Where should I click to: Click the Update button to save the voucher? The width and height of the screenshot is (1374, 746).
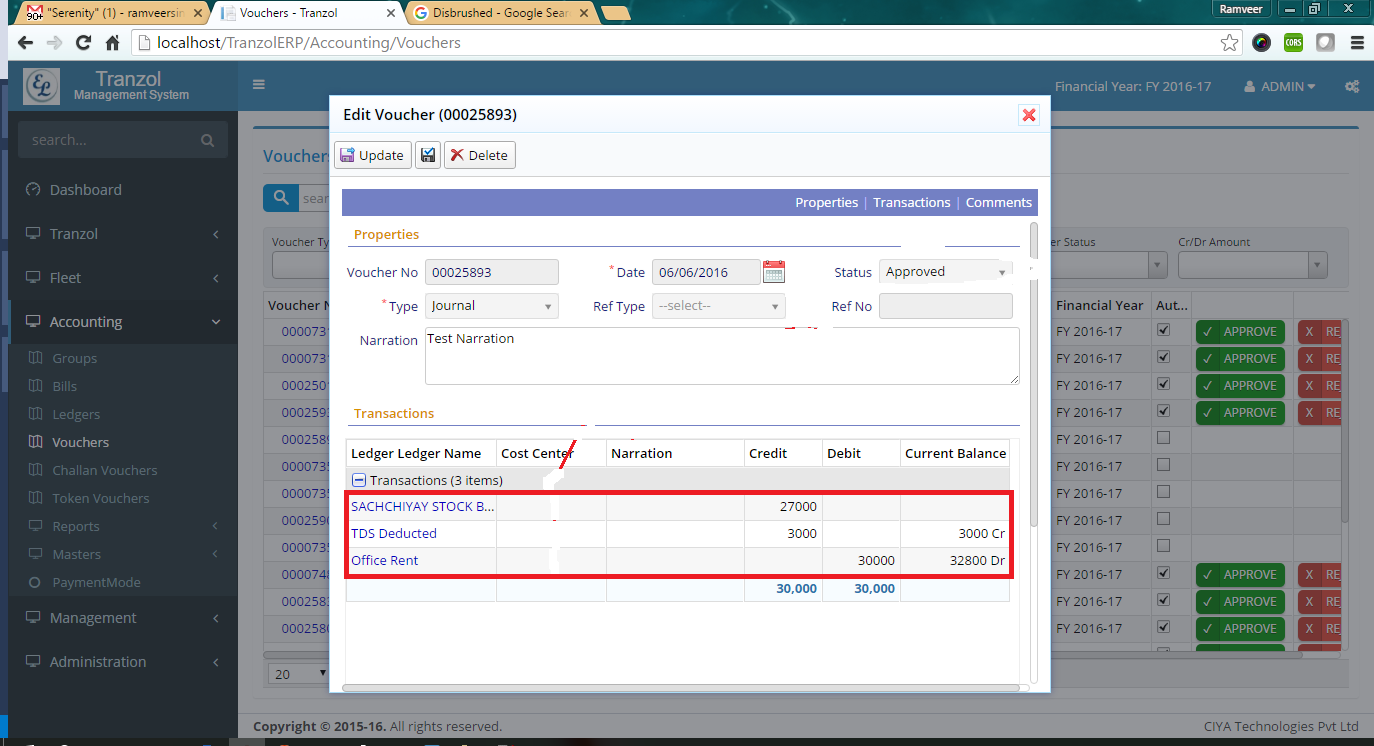372,154
